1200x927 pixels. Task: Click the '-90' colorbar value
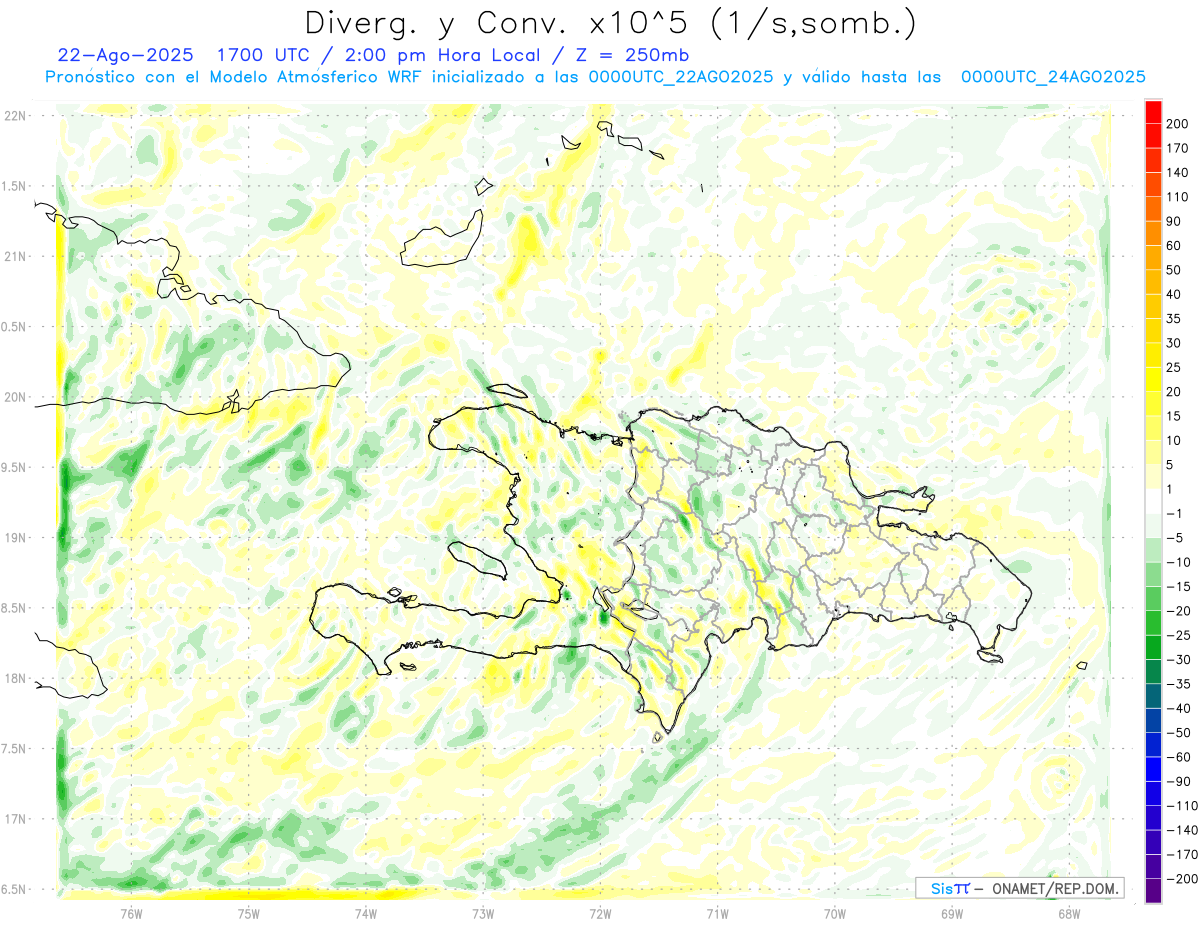(1179, 782)
